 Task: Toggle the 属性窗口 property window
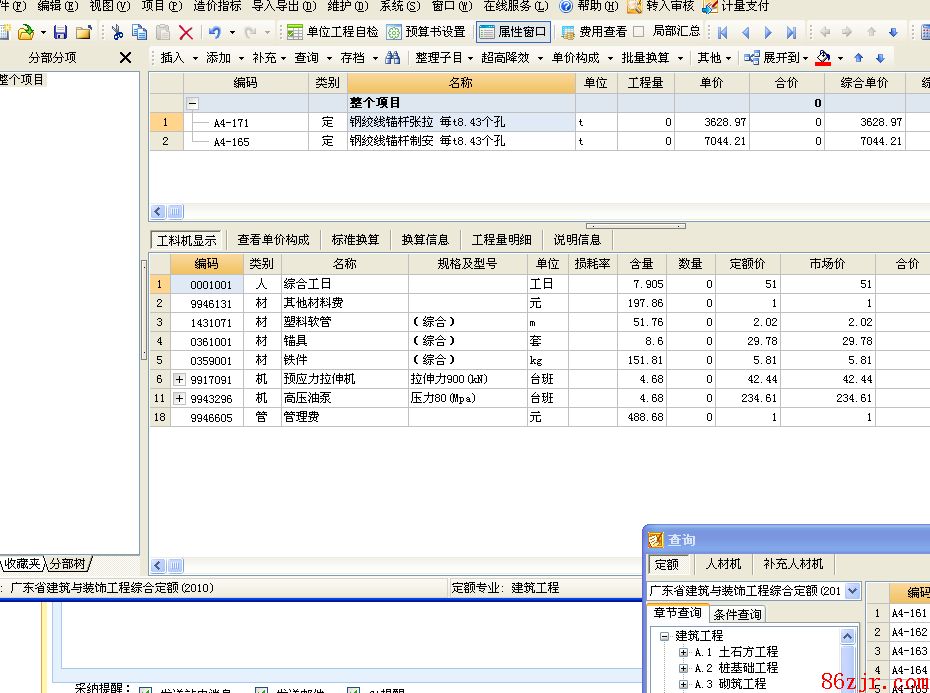[514, 32]
